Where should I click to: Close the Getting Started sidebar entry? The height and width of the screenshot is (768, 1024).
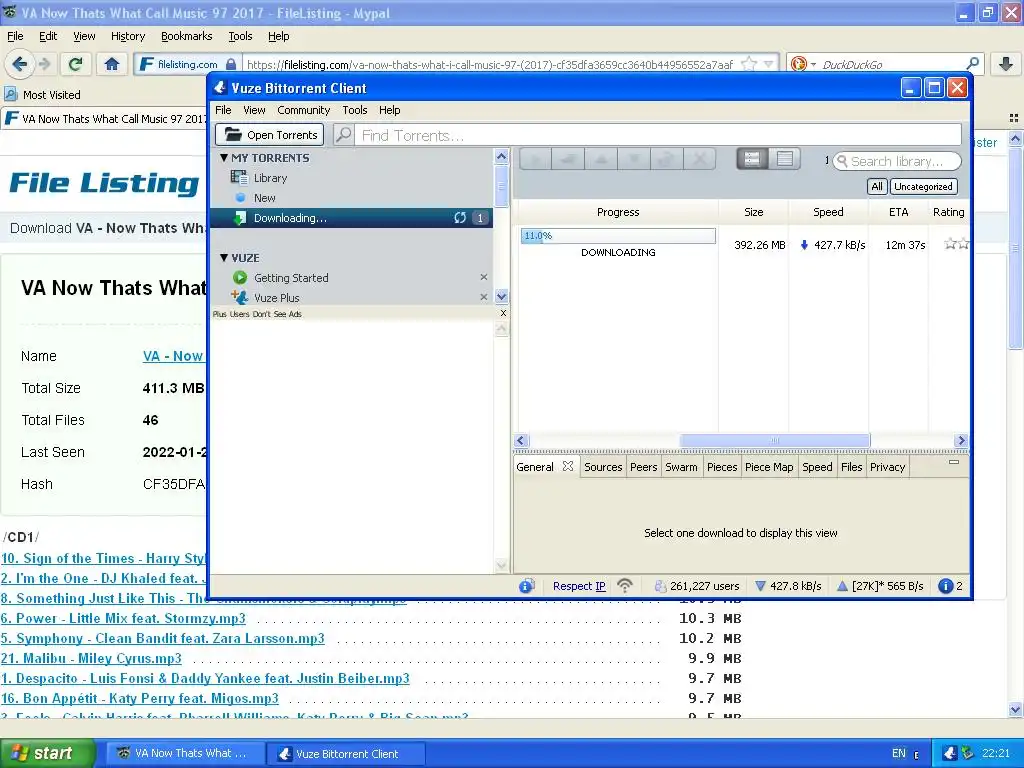[x=484, y=277]
